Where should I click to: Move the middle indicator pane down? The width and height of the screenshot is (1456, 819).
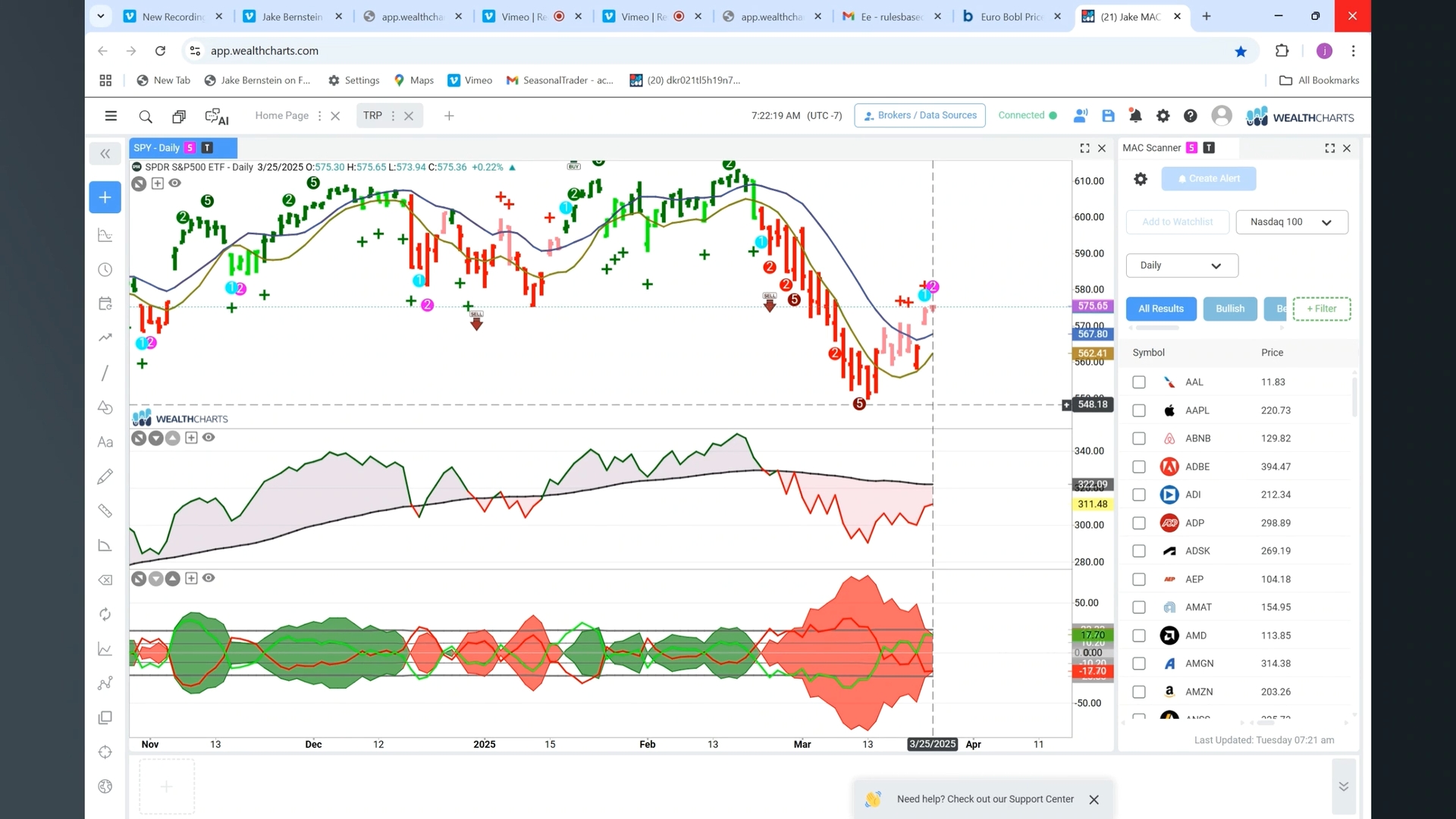[155, 438]
